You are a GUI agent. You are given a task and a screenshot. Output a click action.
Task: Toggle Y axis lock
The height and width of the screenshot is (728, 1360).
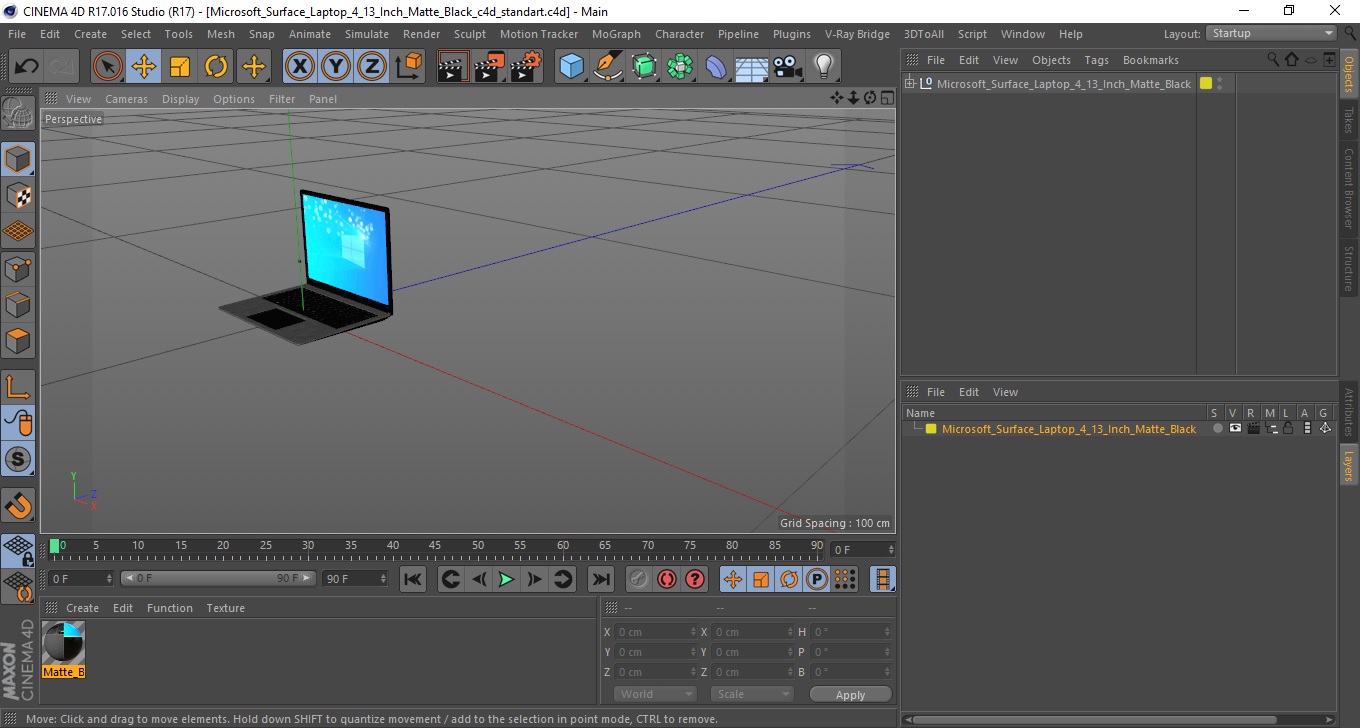(336, 67)
